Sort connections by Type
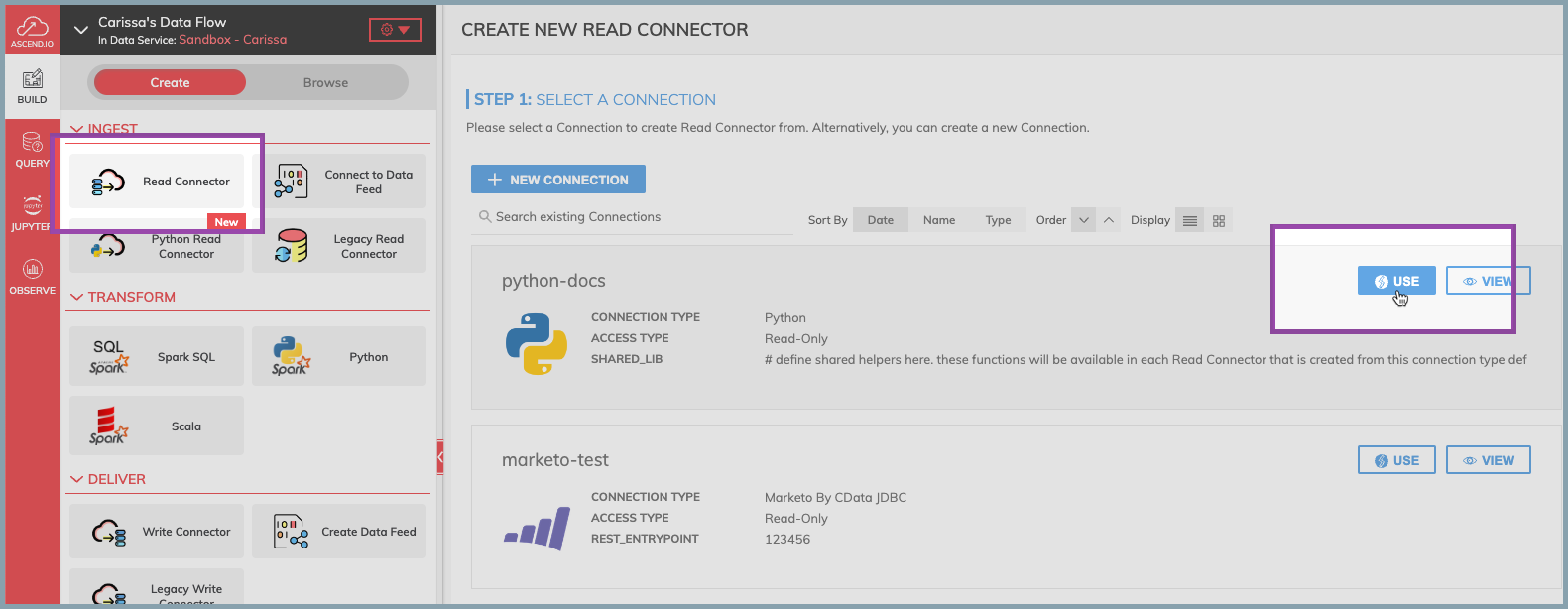Image resolution: width=1568 pixels, height=609 pixels. pyautogui.click(x=999, y=220)
